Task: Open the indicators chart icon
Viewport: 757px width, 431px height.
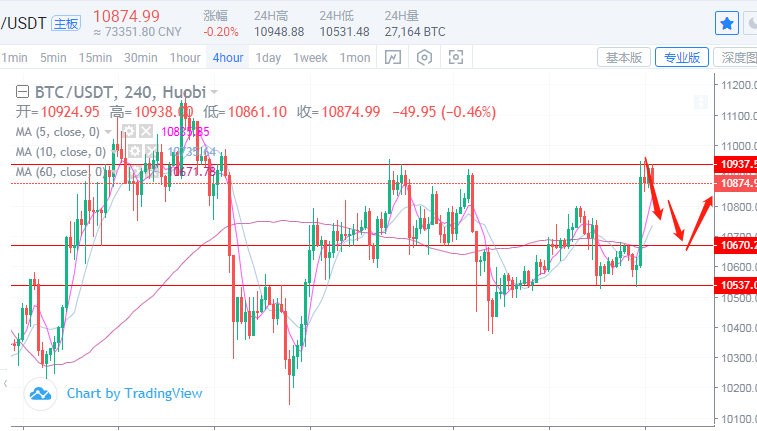Action: pyautogui.click(x=394, y=57)
